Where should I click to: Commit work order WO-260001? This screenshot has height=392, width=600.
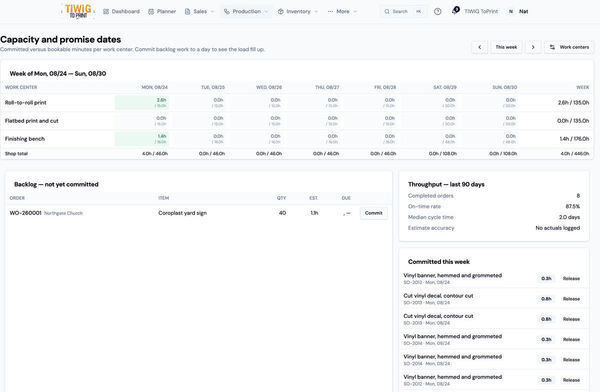pos(373,213)
